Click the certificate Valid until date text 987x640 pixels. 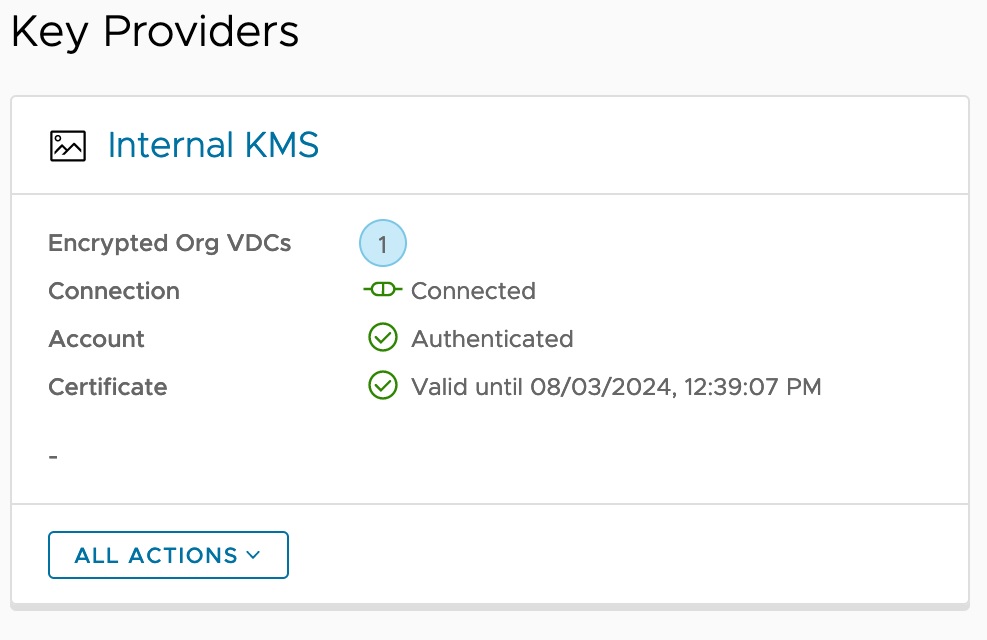[x=616, y=387]
